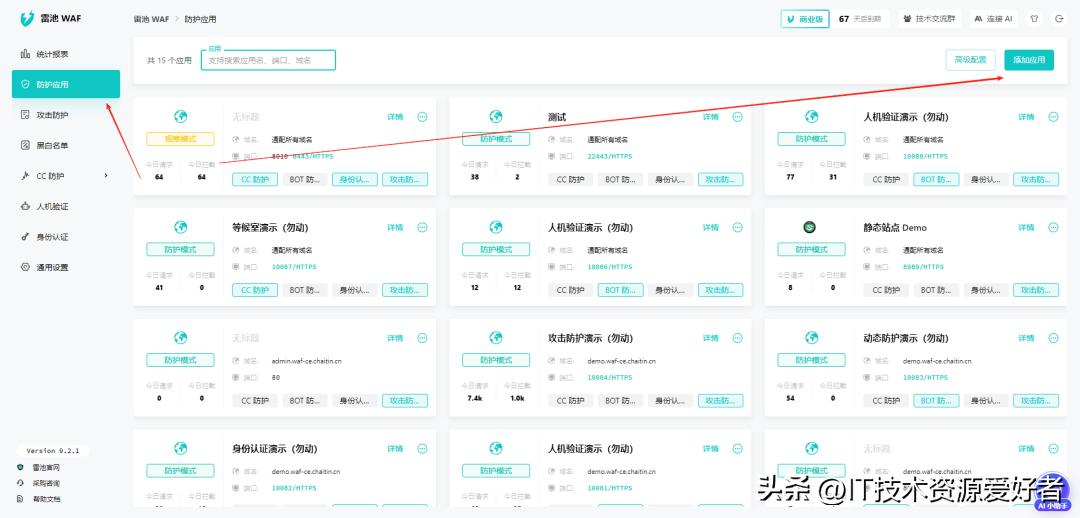Click the logout icon at top right
The height and width of the screenshot is (518, 1080).
pos(1059,19)
